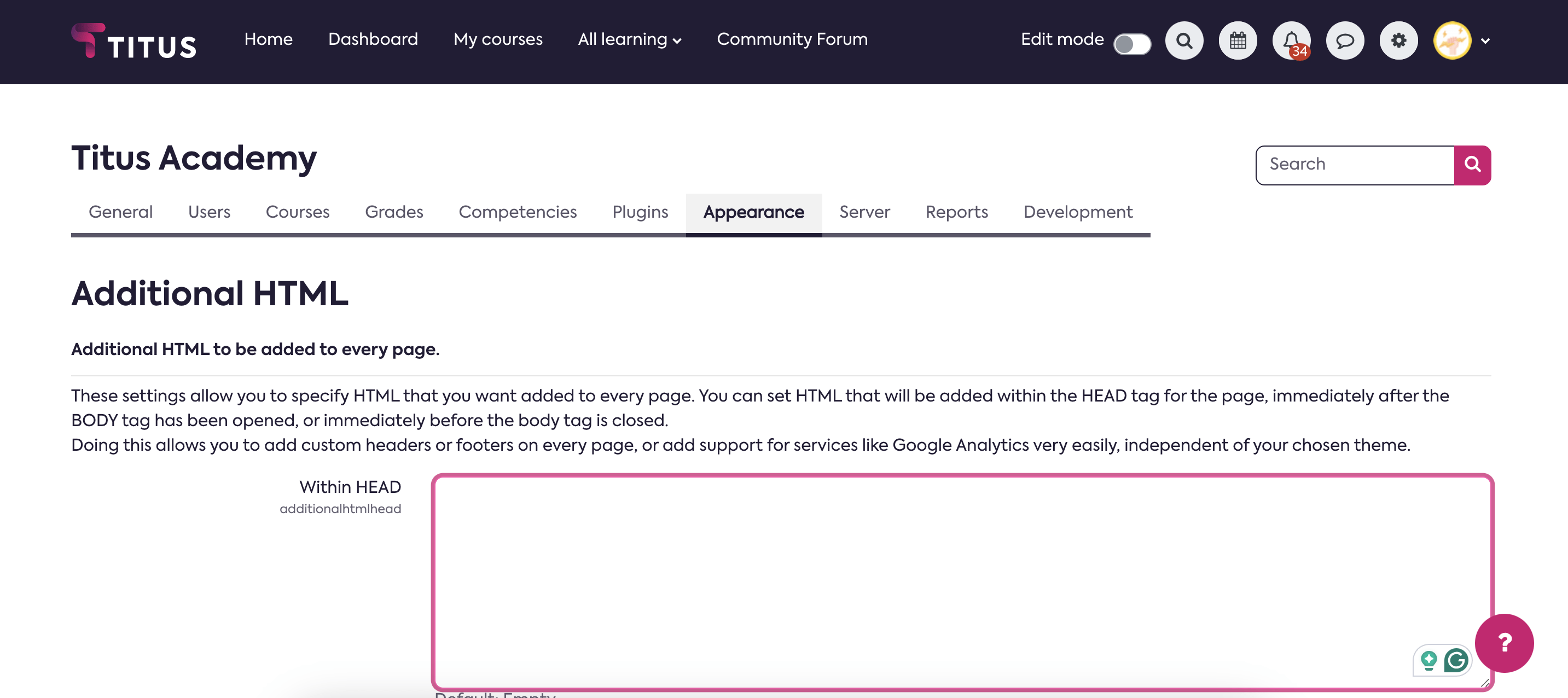The height and width of the screenshot is (698, 1568).
Task: Go to Community Forum link
Action: (792, 39)
